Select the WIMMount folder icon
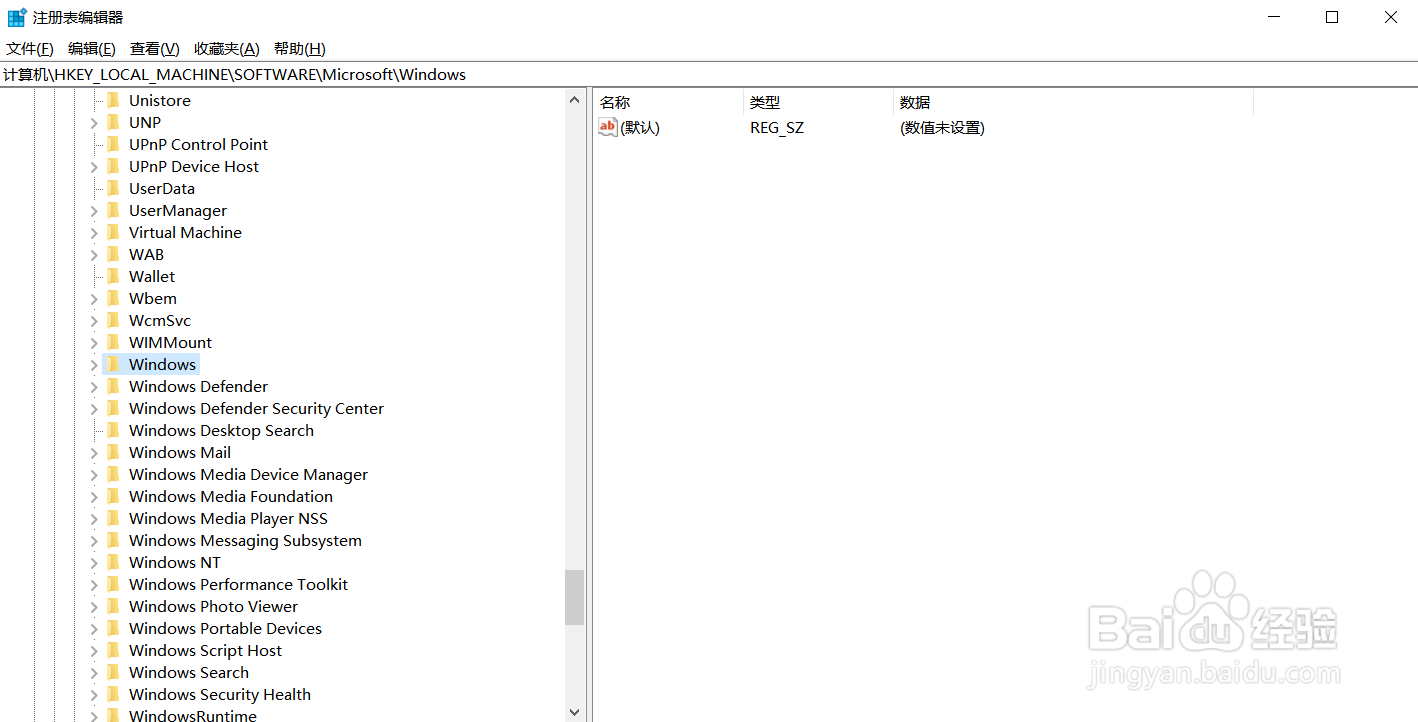The height and width of the screenshot is (722, 1418). 113,342
